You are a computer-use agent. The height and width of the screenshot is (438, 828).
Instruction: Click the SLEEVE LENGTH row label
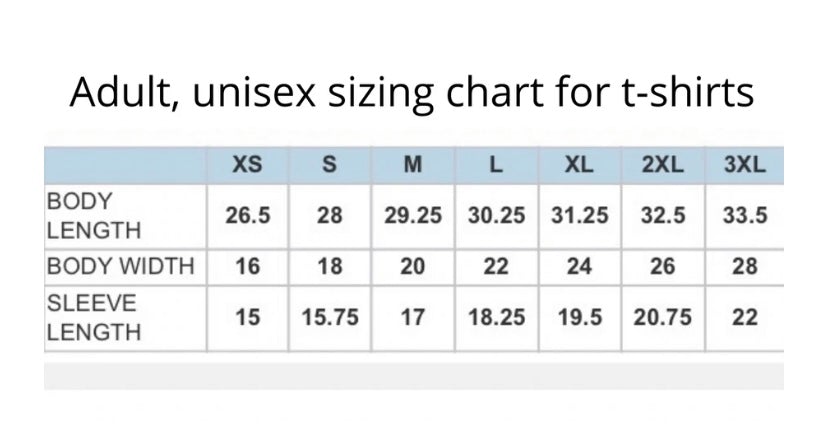click(94, 318)
